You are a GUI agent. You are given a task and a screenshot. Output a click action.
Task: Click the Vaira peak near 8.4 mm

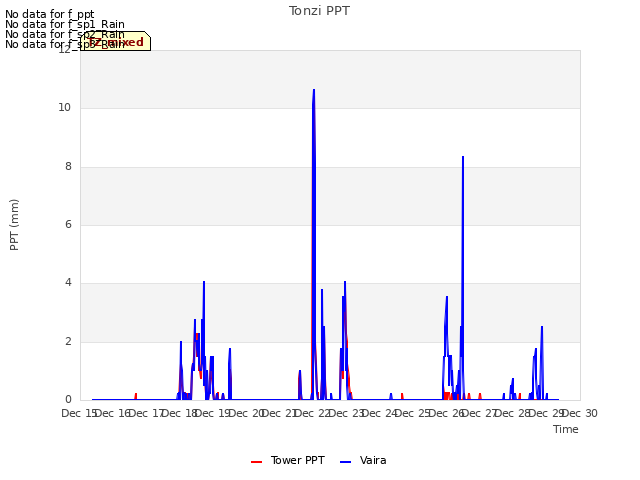click(x=463, y=157)
